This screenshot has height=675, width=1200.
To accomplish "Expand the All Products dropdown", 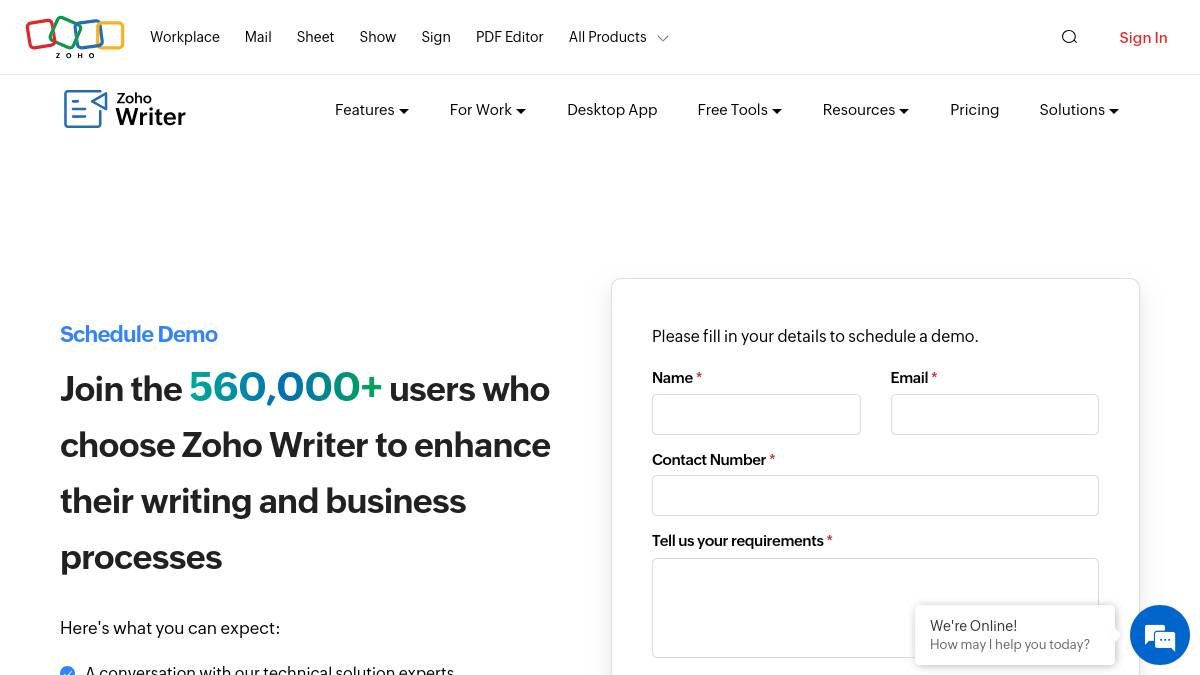I will pos(618,37).
